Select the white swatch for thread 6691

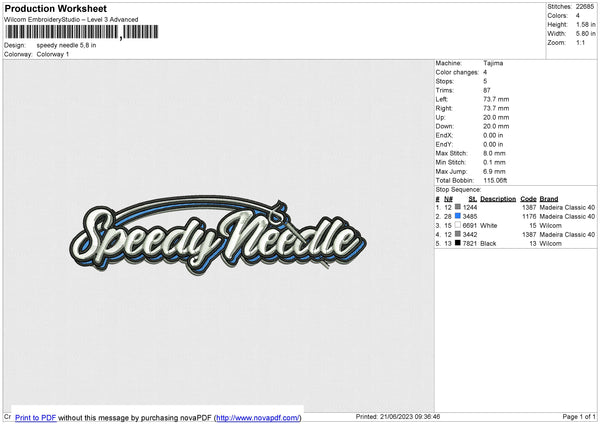click(458, 225)
